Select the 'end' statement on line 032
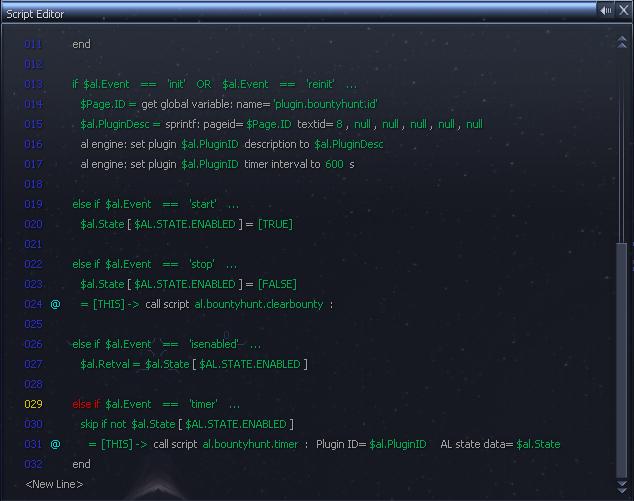 81,464
